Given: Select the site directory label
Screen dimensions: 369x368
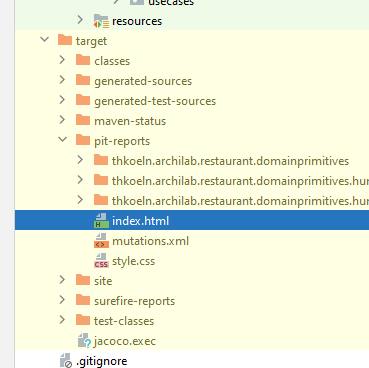Looking at the screenshot, I should point(103,281).
